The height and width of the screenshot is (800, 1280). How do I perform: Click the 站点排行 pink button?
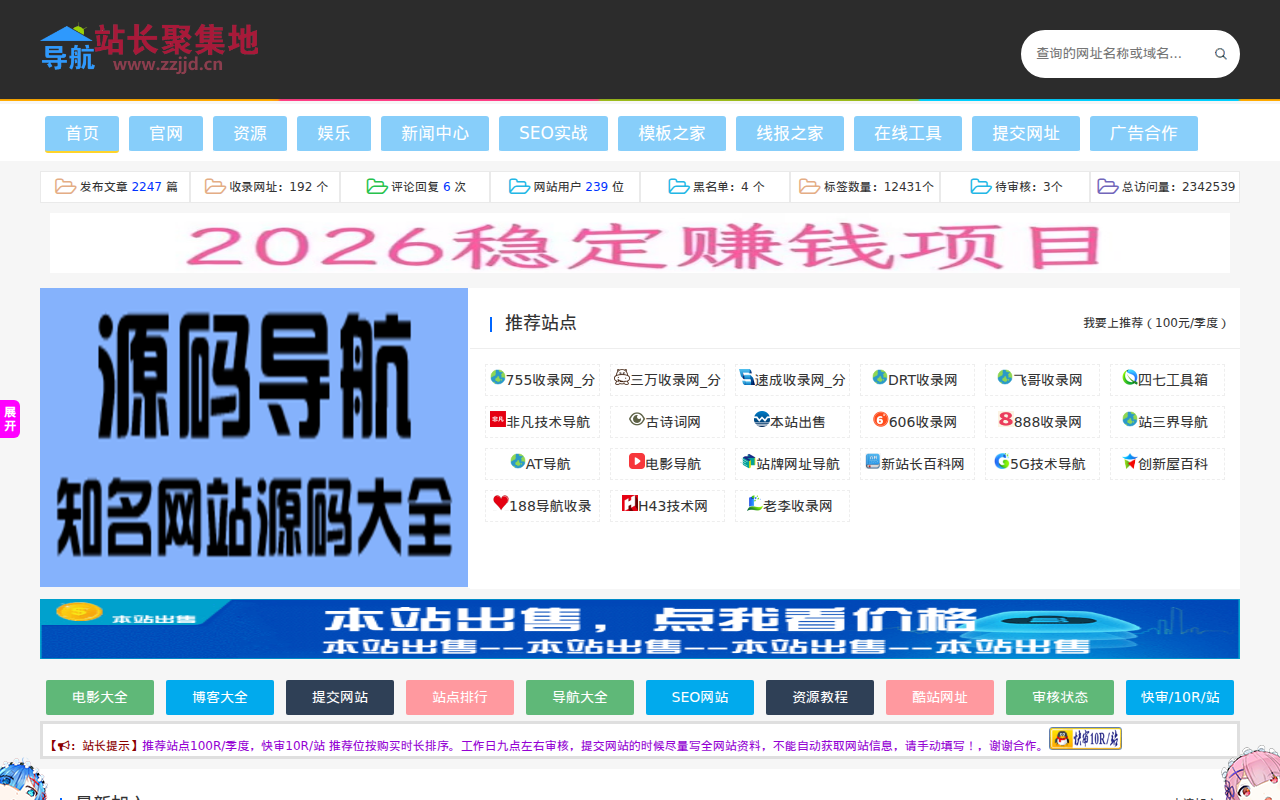tap(460, 697)
